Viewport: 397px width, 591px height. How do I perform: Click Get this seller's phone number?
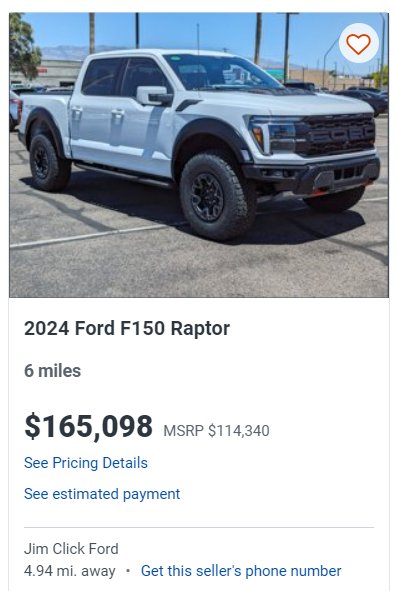(x=241, y=571)
